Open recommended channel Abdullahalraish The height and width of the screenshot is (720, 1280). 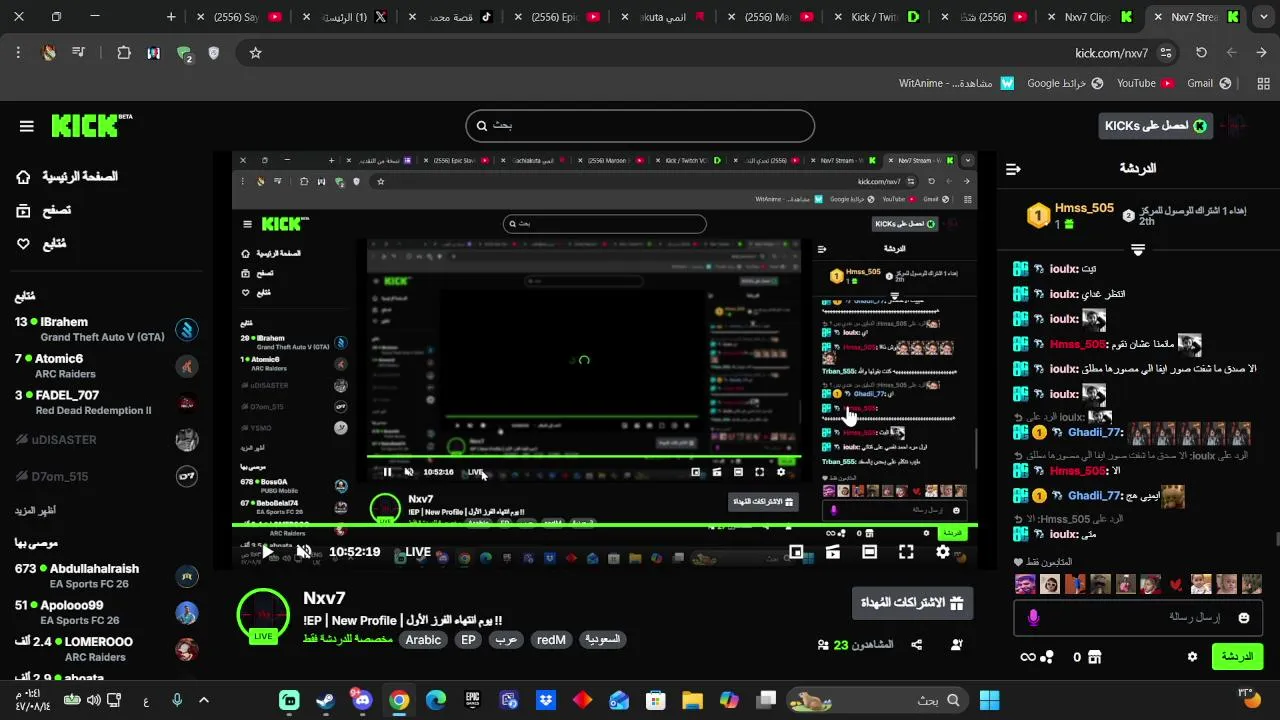(x=106, y=575)
